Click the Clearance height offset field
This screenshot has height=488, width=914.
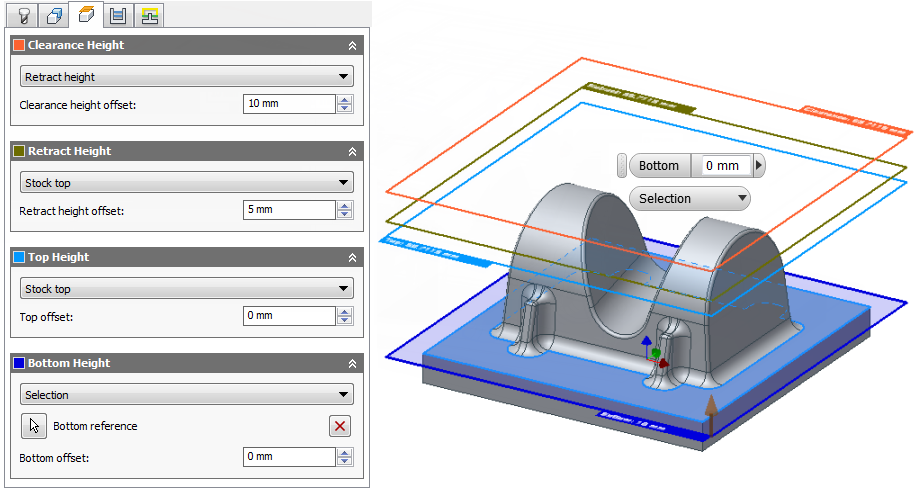click(x=289, y=104)
